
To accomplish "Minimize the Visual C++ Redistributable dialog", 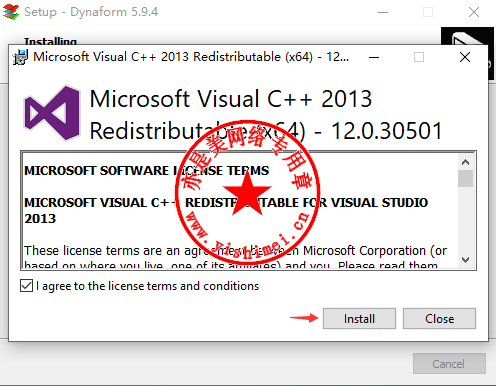I will click(374, 57).
